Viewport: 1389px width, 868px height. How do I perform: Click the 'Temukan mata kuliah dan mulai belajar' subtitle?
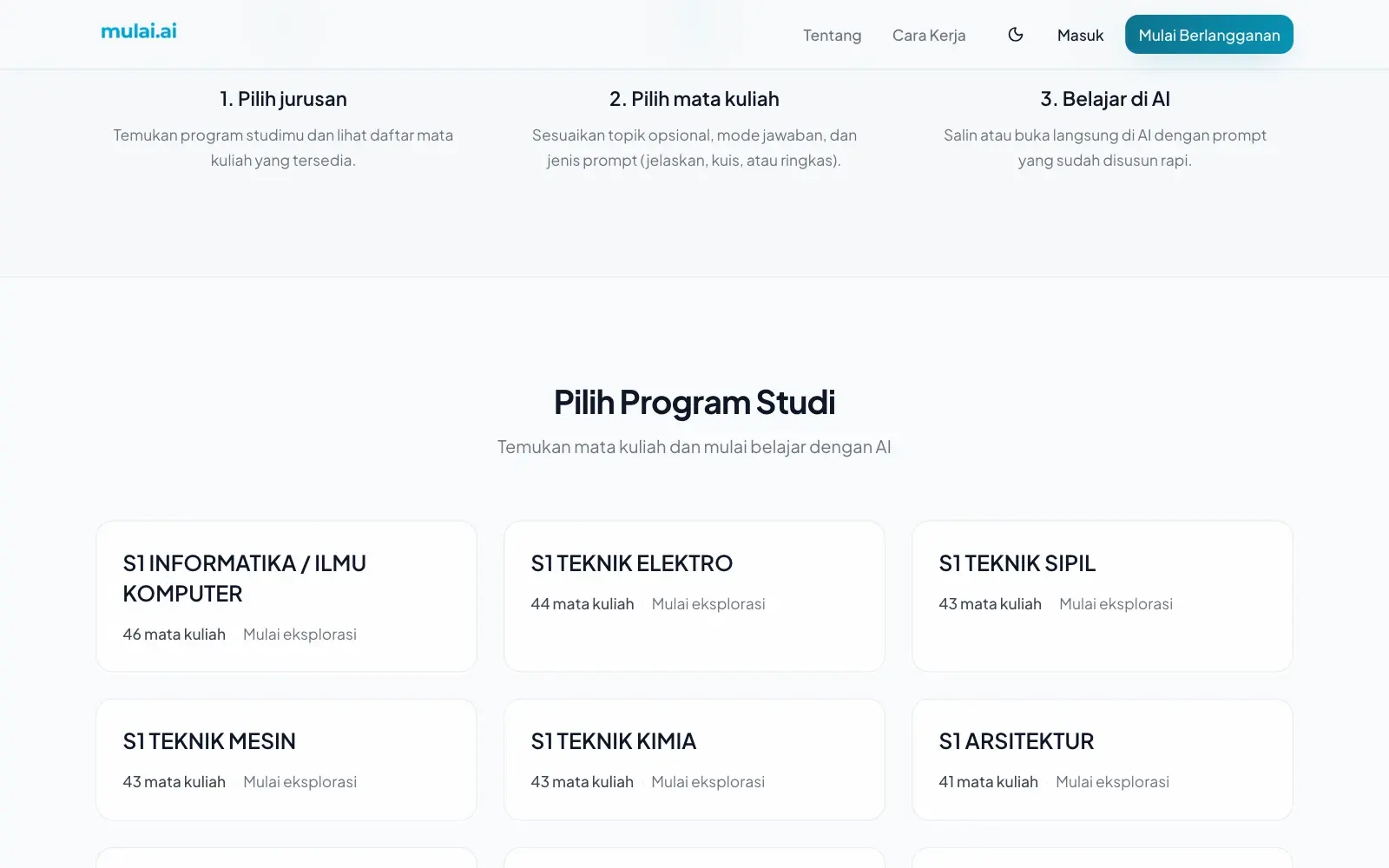tap(694, 447)
